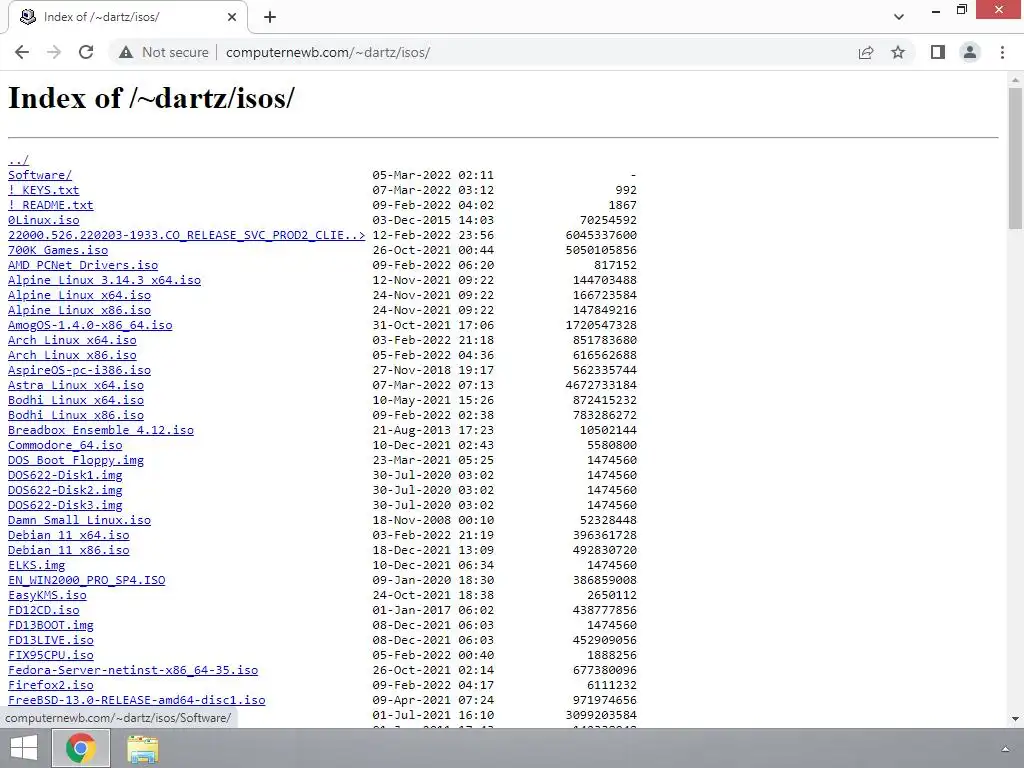Close the Index of /~dartz/isos/ tab
Screen dimensions: 1024x768
[x=232, y=17]
